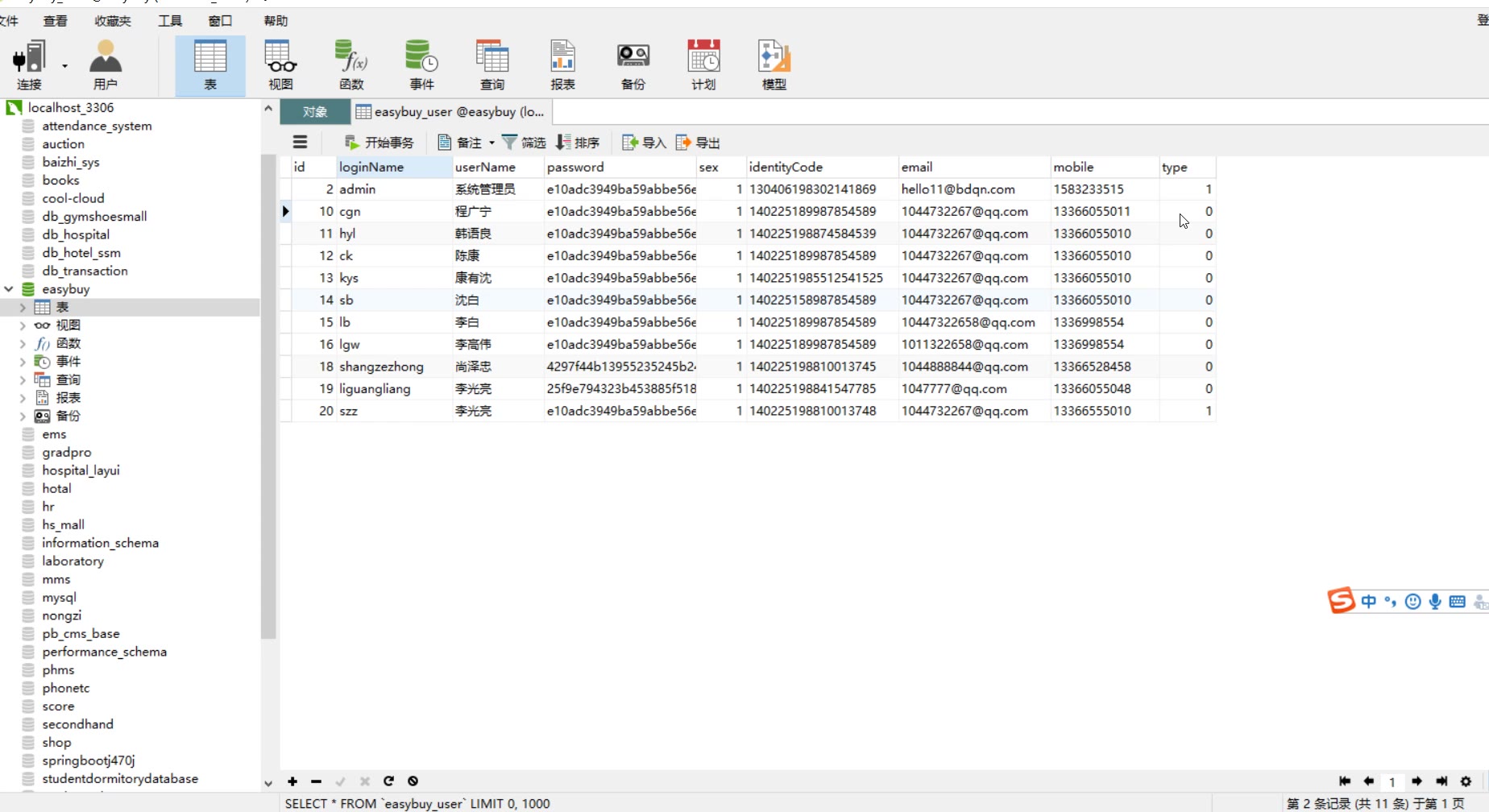1489x812 pixels.
Task: Open the 工具 menu
Action: [170, 21]
